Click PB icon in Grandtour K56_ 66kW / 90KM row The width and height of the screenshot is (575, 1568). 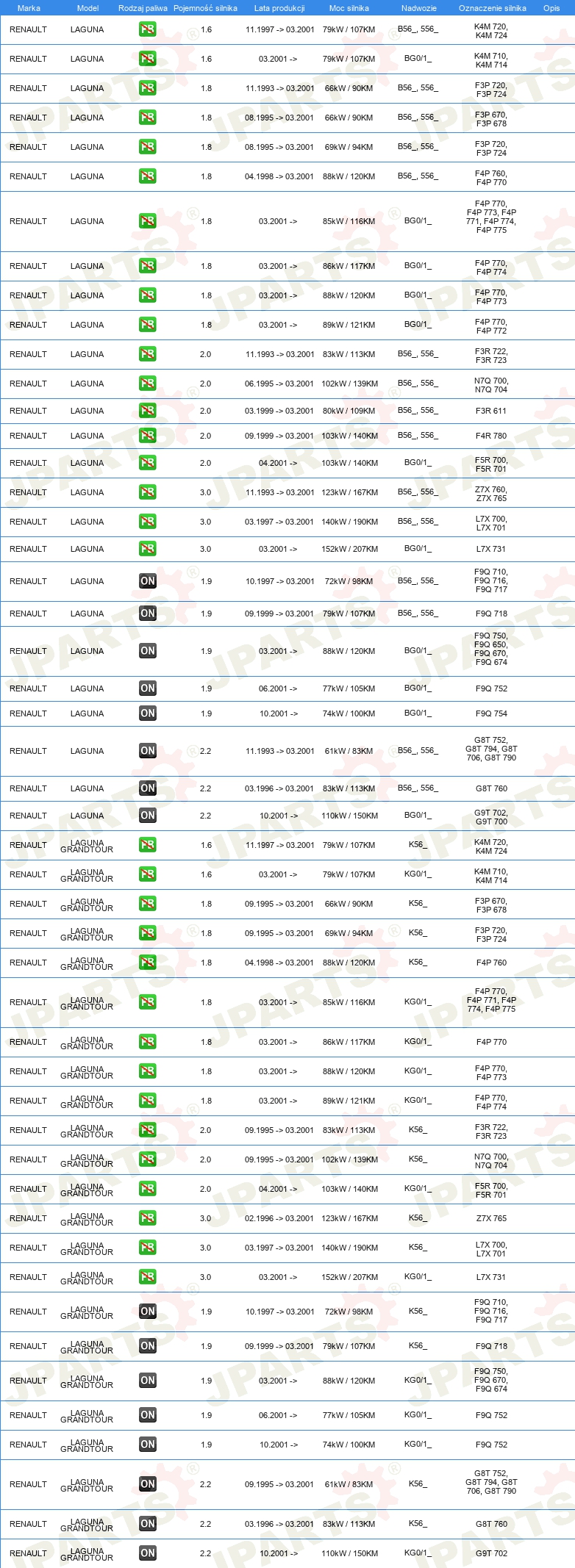147,904
